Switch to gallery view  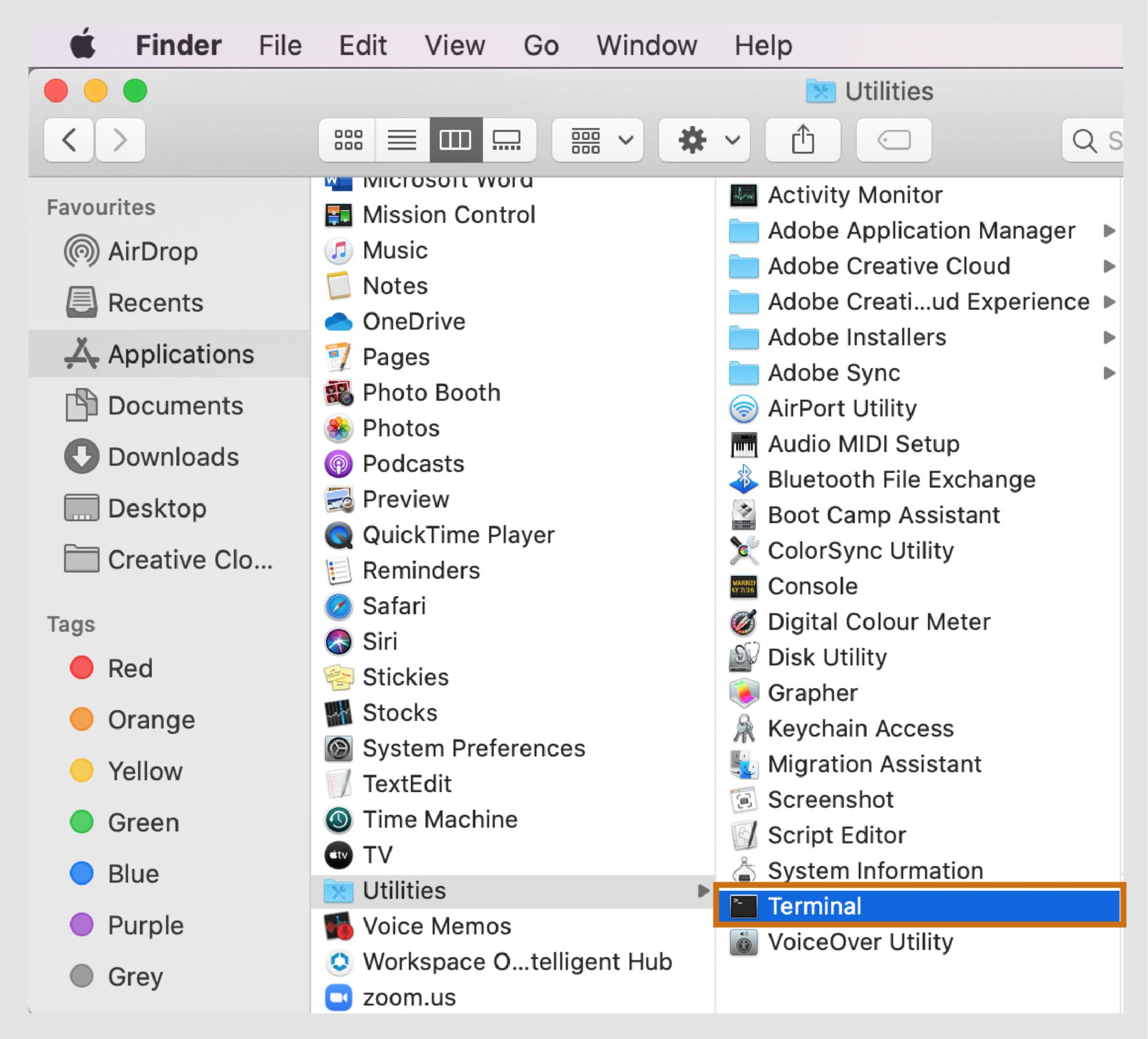508,140
